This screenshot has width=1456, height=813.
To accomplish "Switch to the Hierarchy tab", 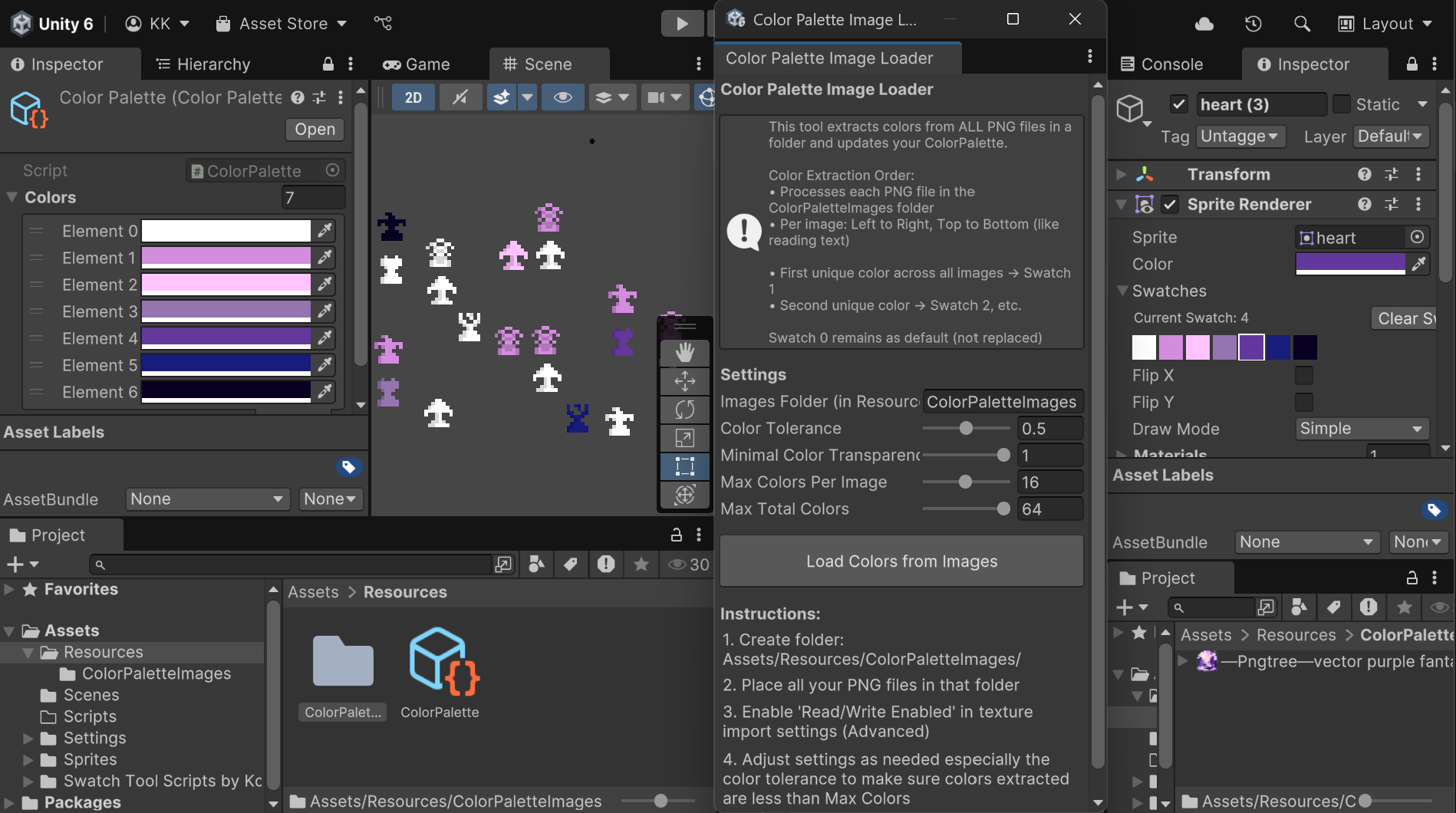I will 203,64.
